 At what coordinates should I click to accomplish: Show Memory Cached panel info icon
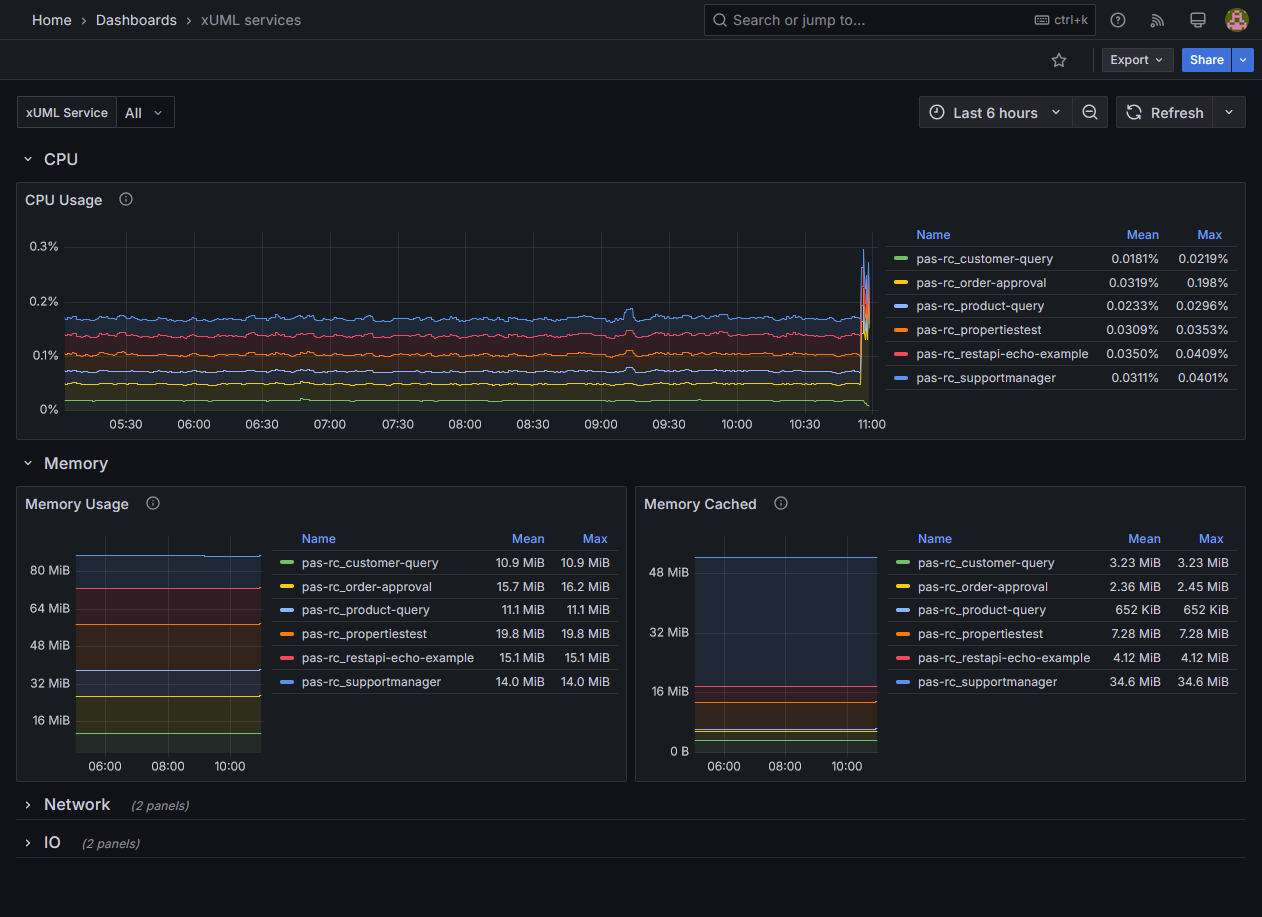click(781, 503)
